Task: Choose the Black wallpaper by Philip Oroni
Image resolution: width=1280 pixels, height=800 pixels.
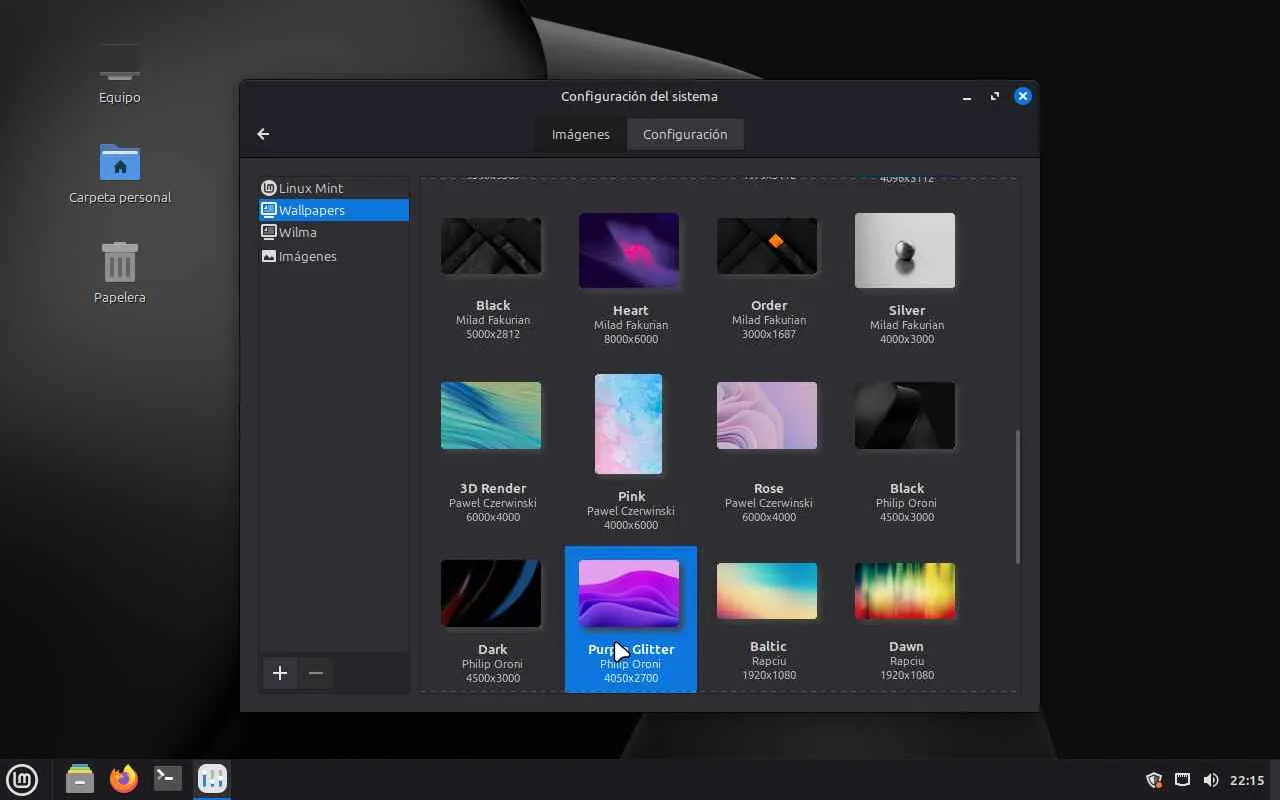Action: click(x=905, y=415)
